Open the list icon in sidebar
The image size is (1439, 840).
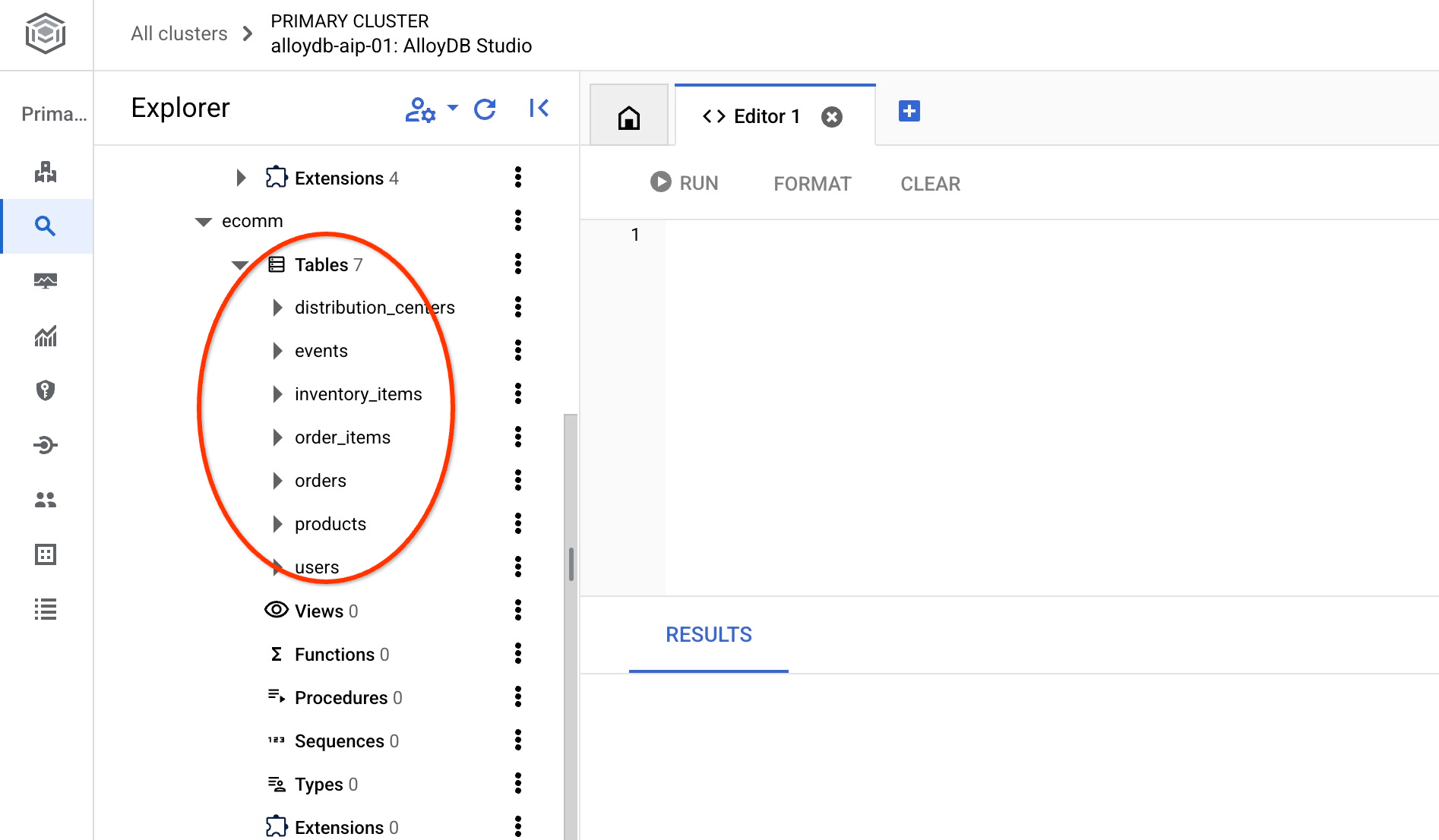coord(46,609)
